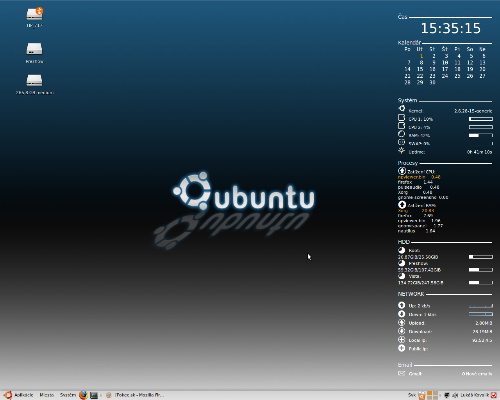
Task: Open the Systém menu
Action: click(x=68, y=395)
